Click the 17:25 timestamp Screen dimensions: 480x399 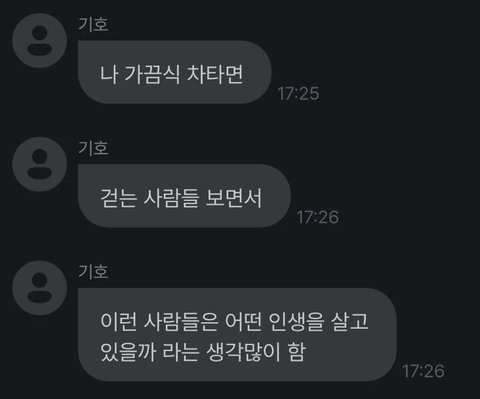point(298,94)
